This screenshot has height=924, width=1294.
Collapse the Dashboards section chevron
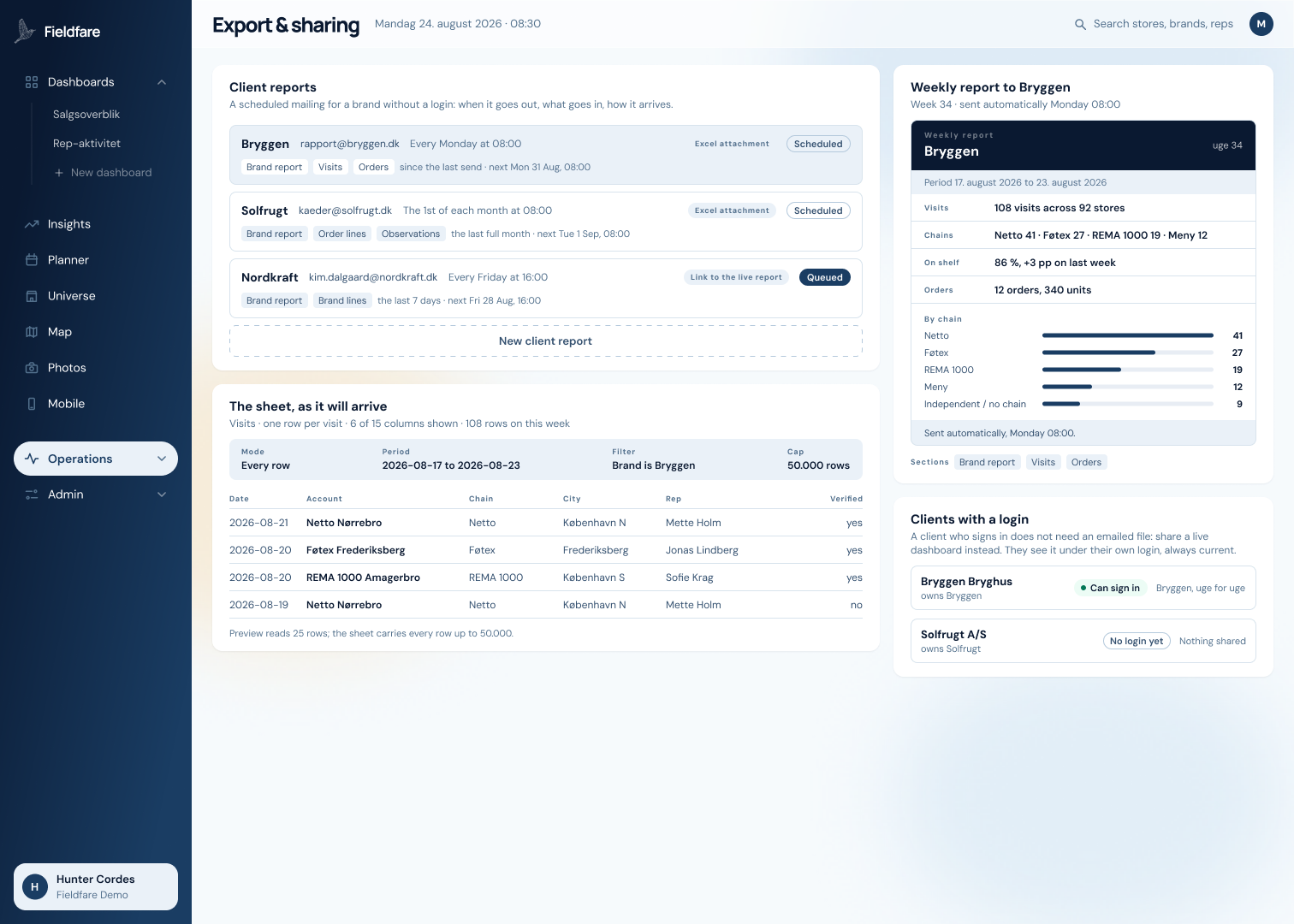click(162, 82)
